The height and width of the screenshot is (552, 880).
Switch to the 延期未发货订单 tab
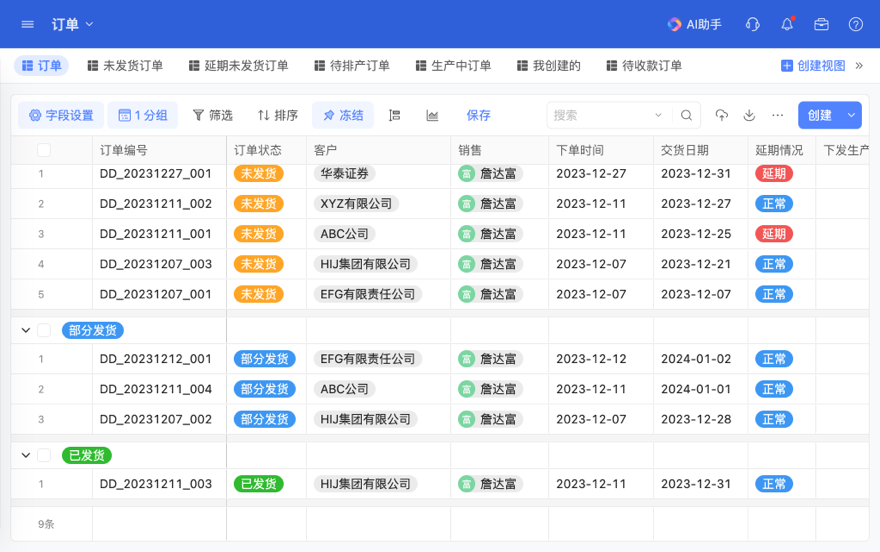(239, 66)
